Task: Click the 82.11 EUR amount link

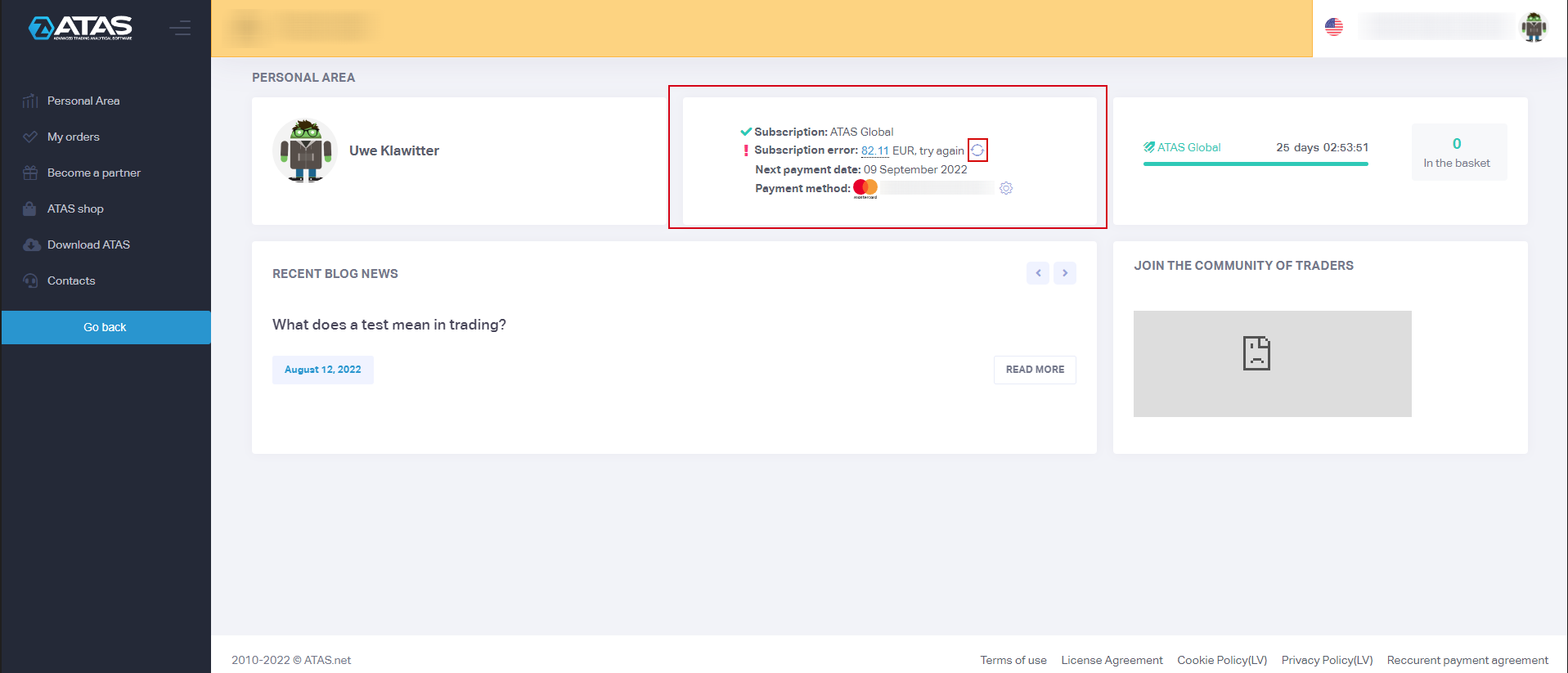Action: pyautogui.click(x=874, y=150)
